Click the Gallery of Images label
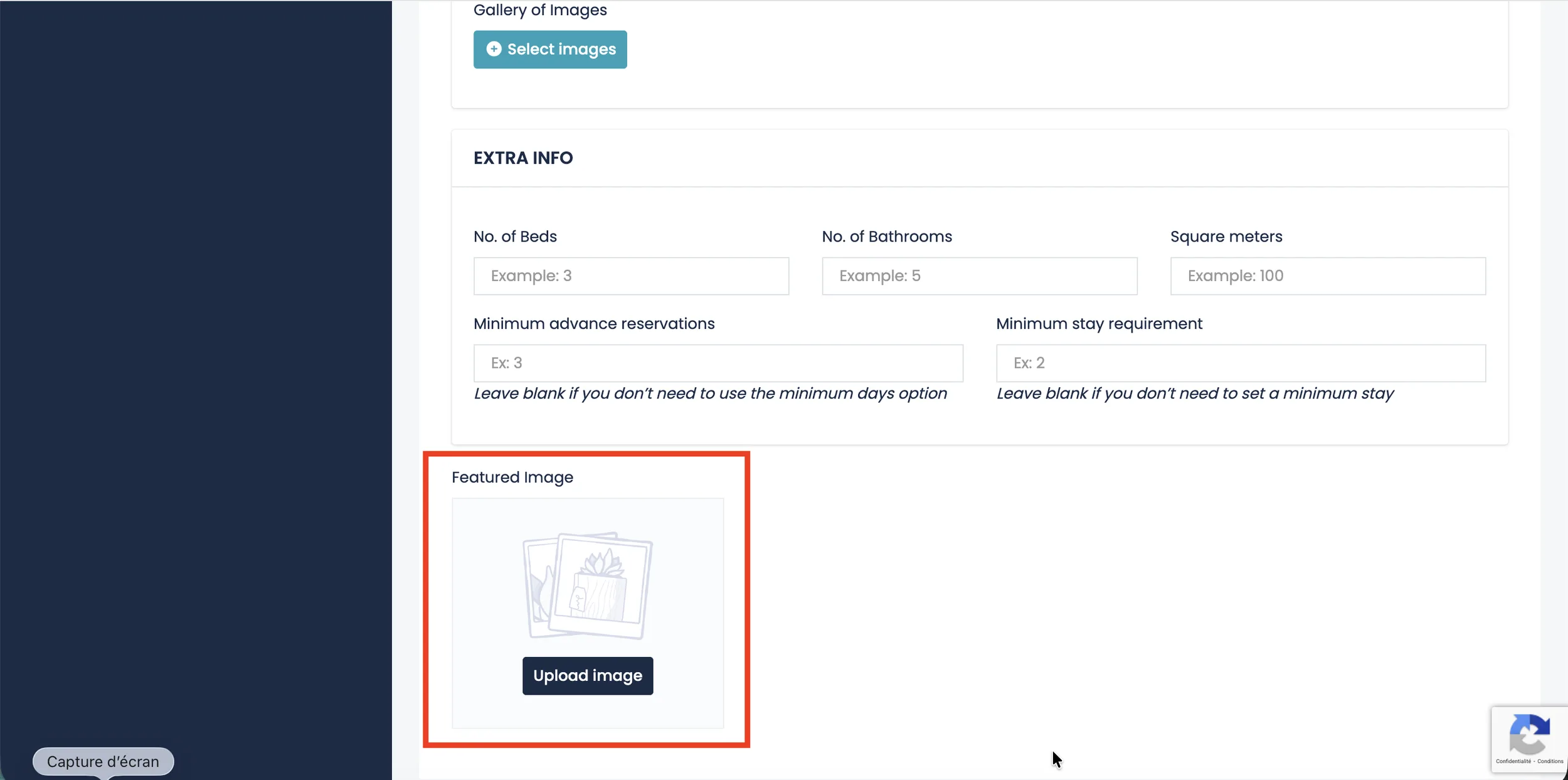1568x780 pixels. [539, 10]
